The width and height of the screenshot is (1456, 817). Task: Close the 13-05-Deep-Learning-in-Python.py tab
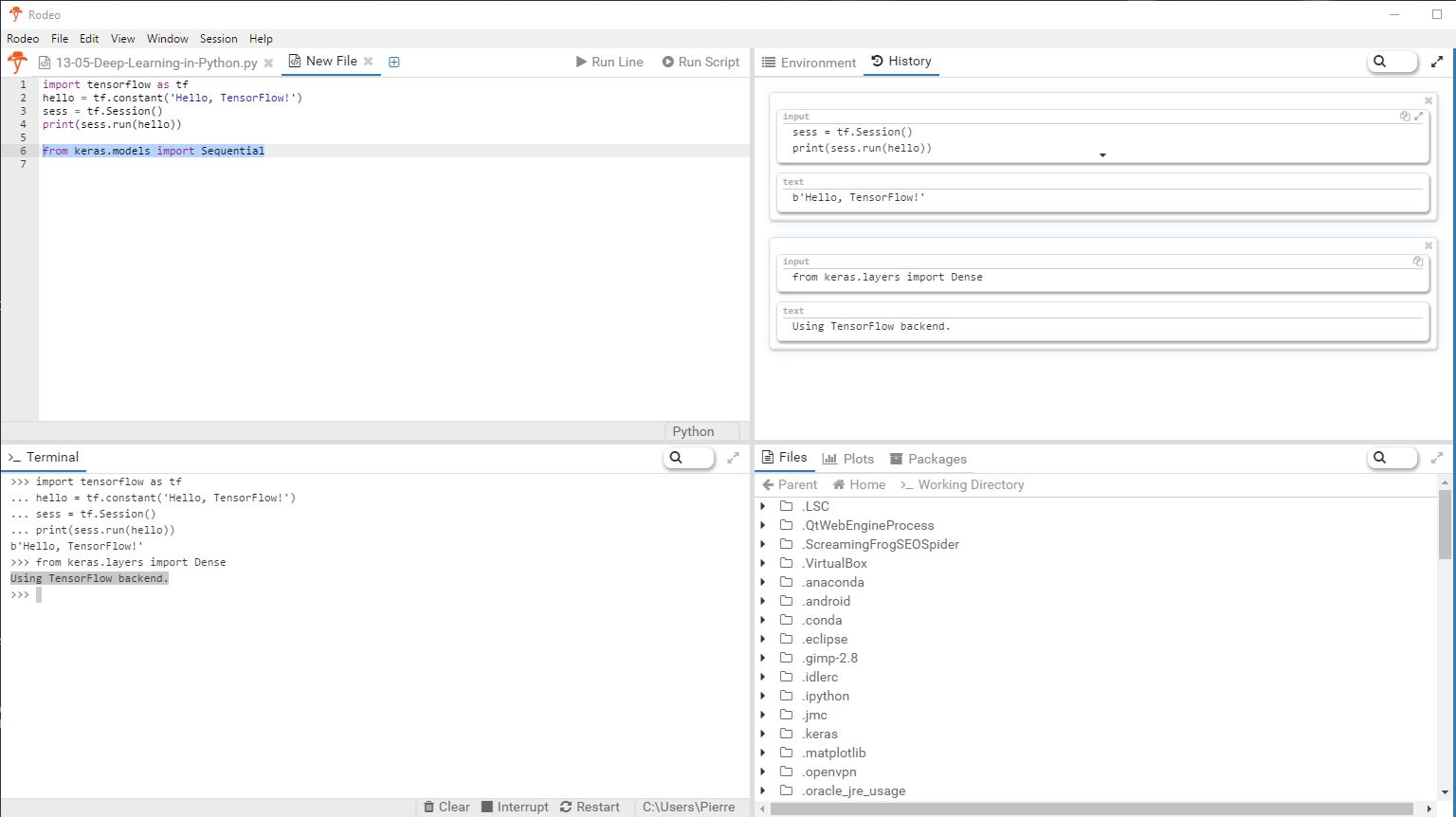268,63
